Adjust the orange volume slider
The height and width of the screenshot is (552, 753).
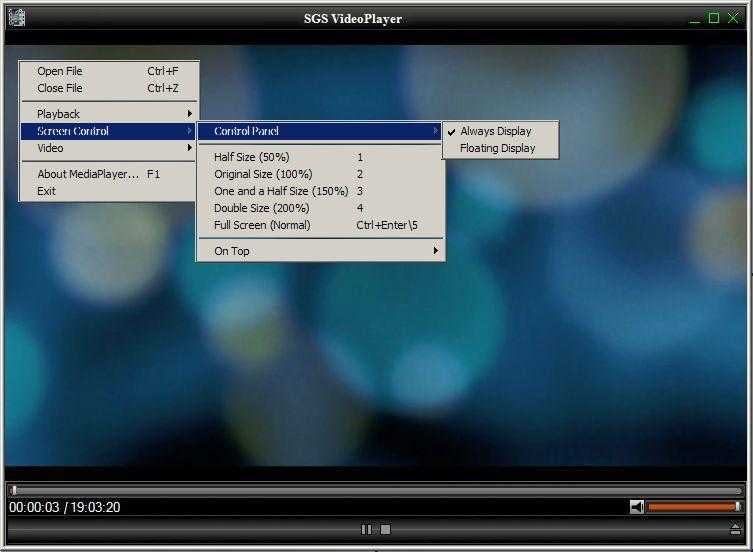pyautogui.click(x=694, y=507)
